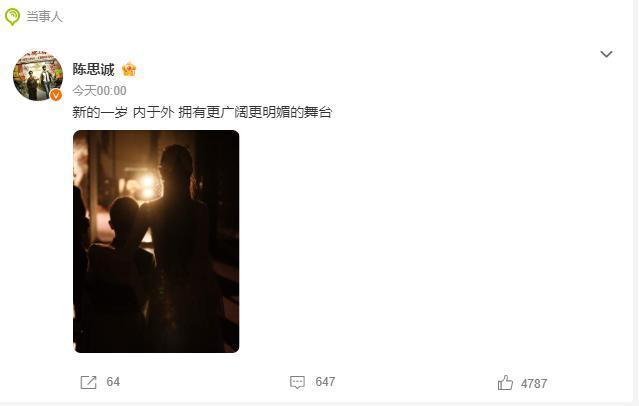Click the 今天00:00 timestamp link
The height and width of the screenshot is (406, 639).
point(99,90)
